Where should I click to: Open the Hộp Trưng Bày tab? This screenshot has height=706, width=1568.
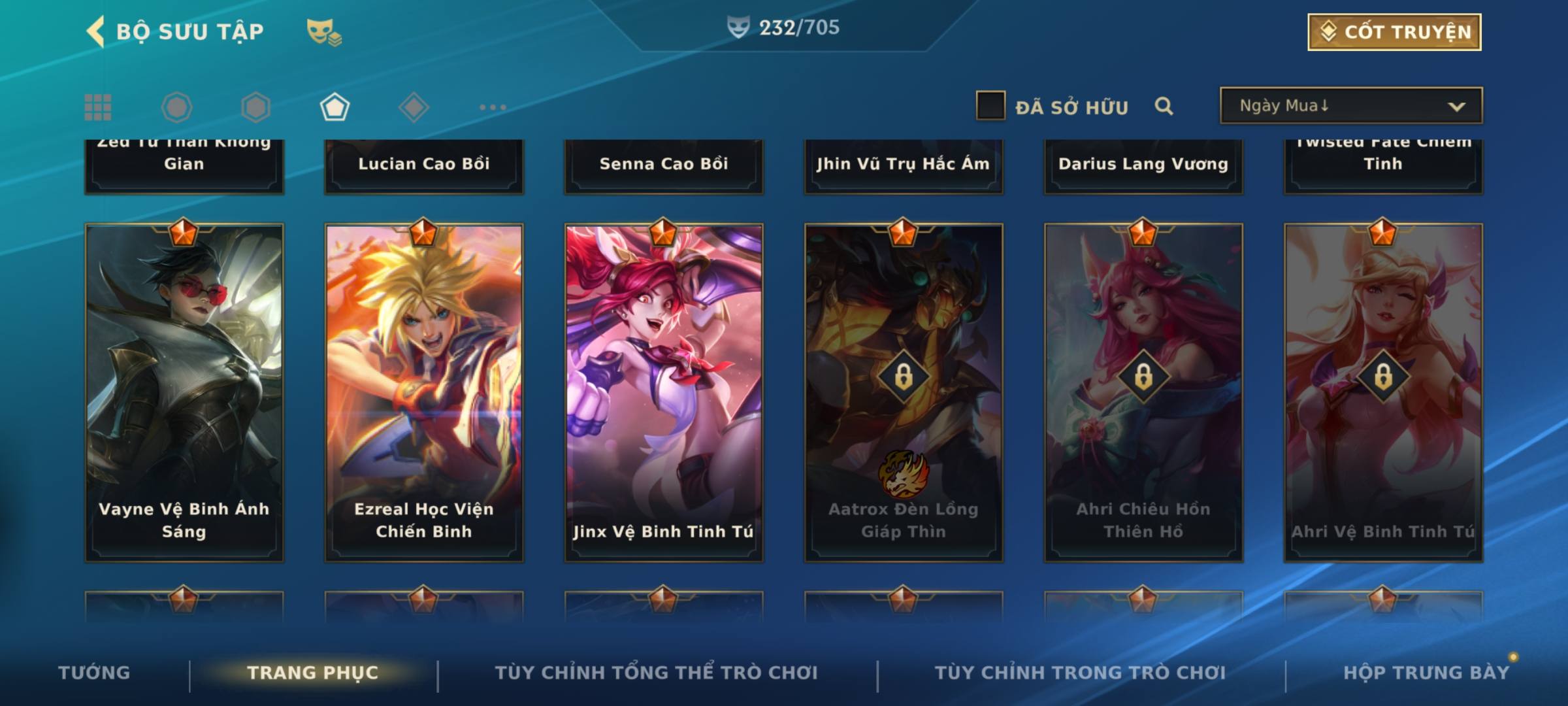[x=1426, y=673]
